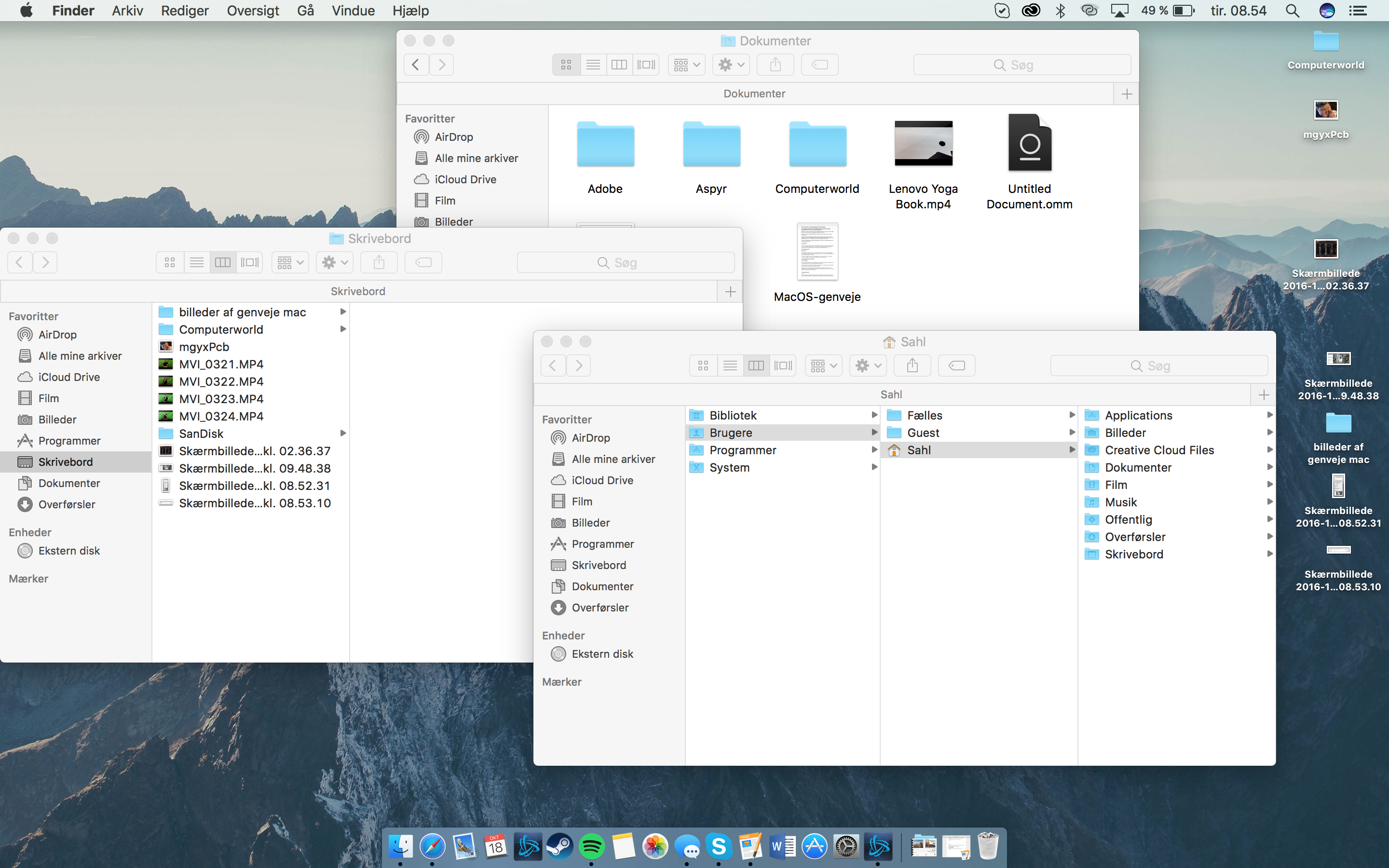Click Share button in Sahl window toolbar

coord(912,366)
